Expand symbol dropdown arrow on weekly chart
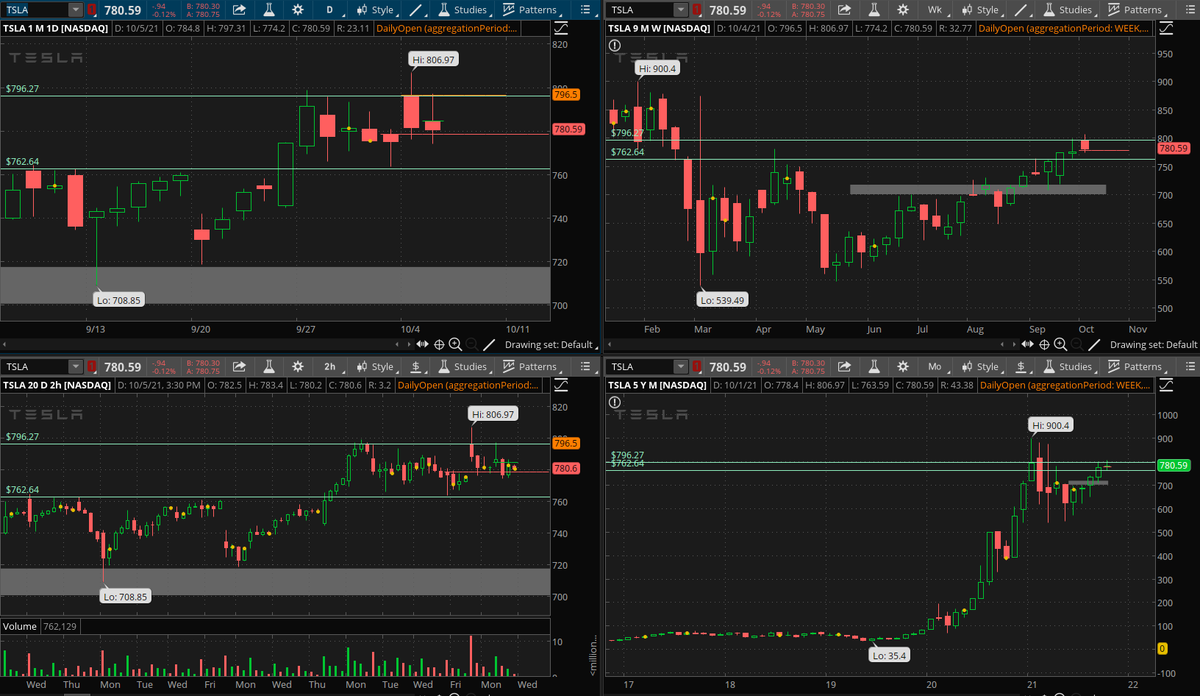 (x=679, y=9)
